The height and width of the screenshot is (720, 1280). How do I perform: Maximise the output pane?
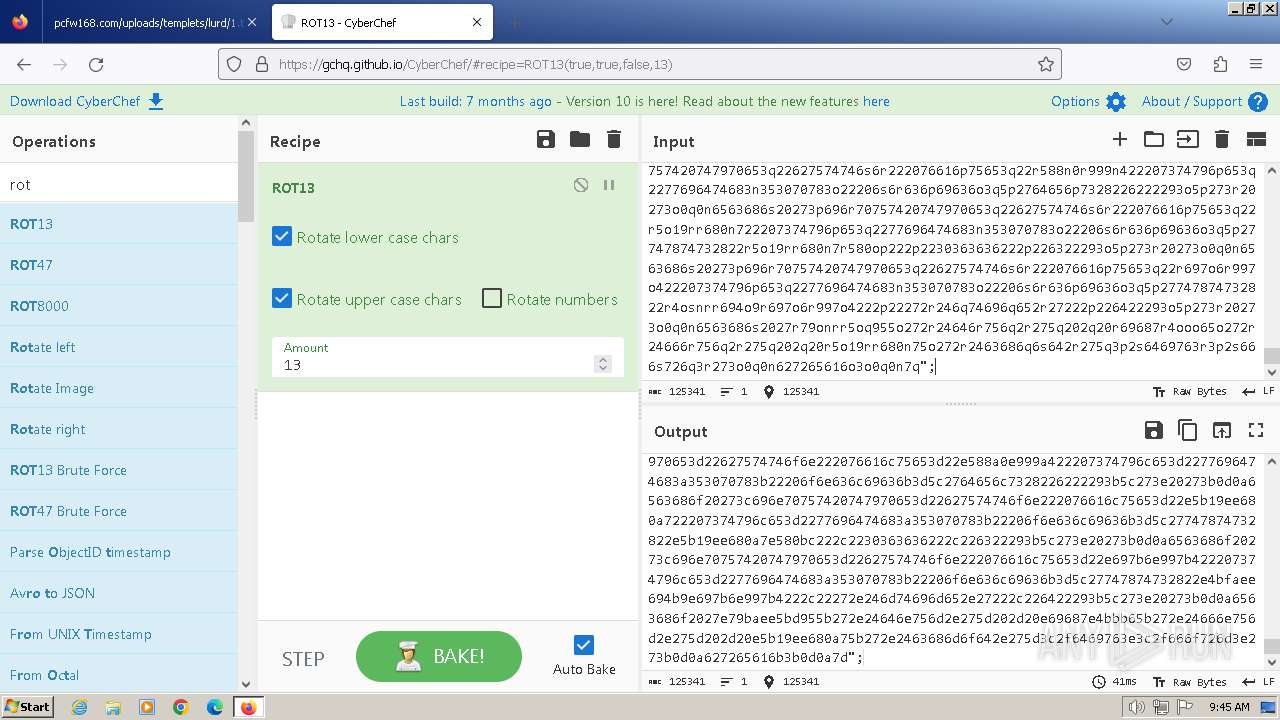[x=1256, y=430]
